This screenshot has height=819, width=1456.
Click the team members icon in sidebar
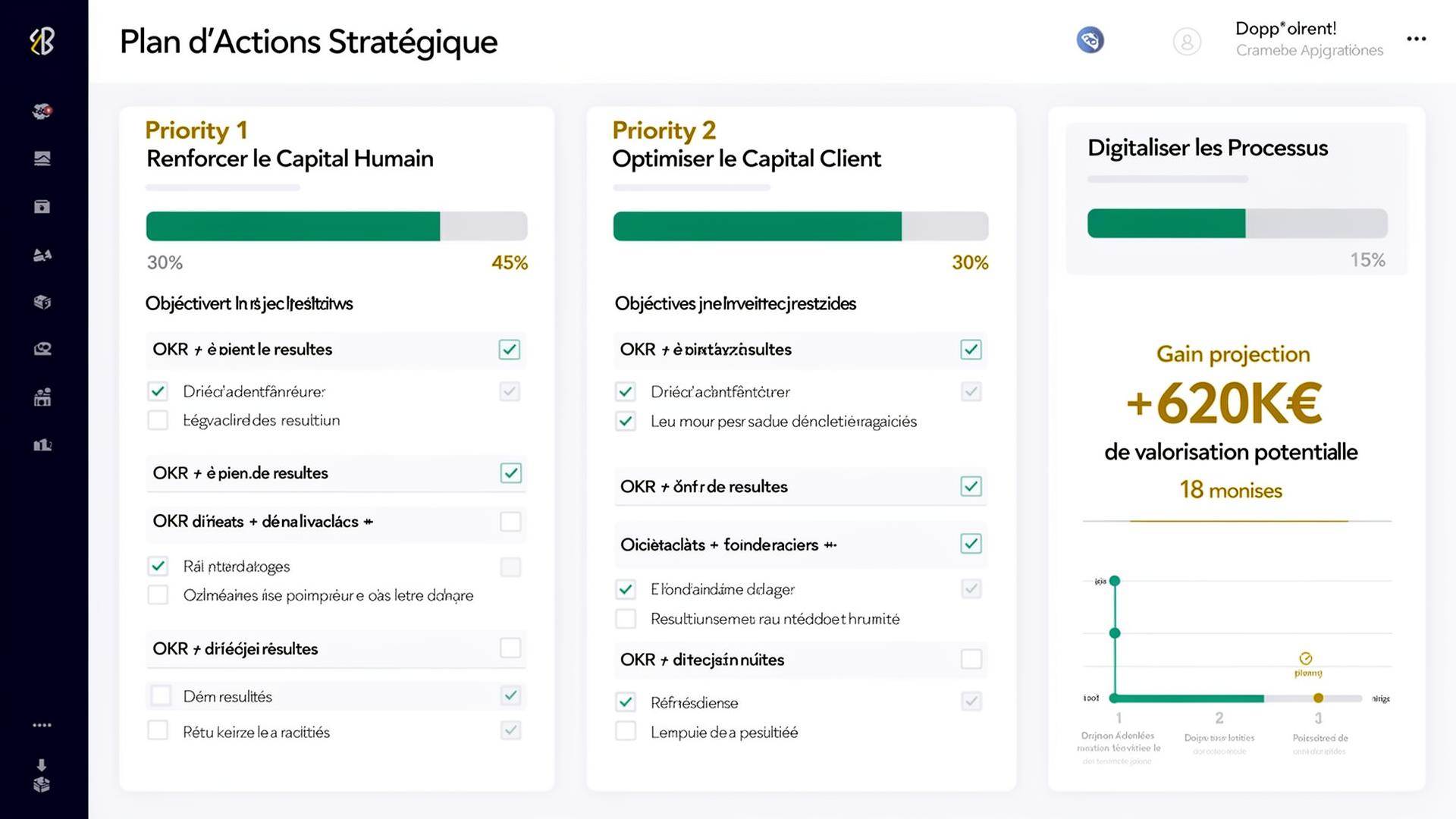pos(42,397)
